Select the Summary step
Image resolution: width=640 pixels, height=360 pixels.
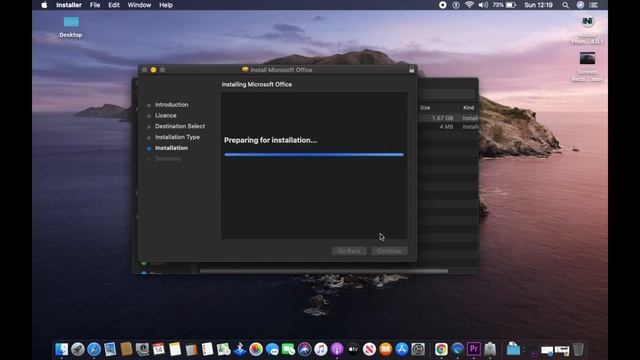point(168,159)
